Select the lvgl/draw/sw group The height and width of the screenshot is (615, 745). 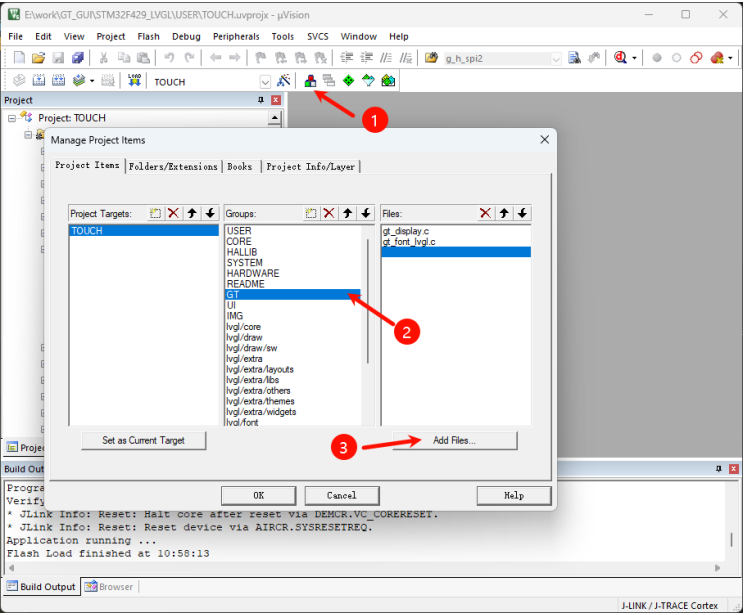pyautogui.click(x=293, y=348)
